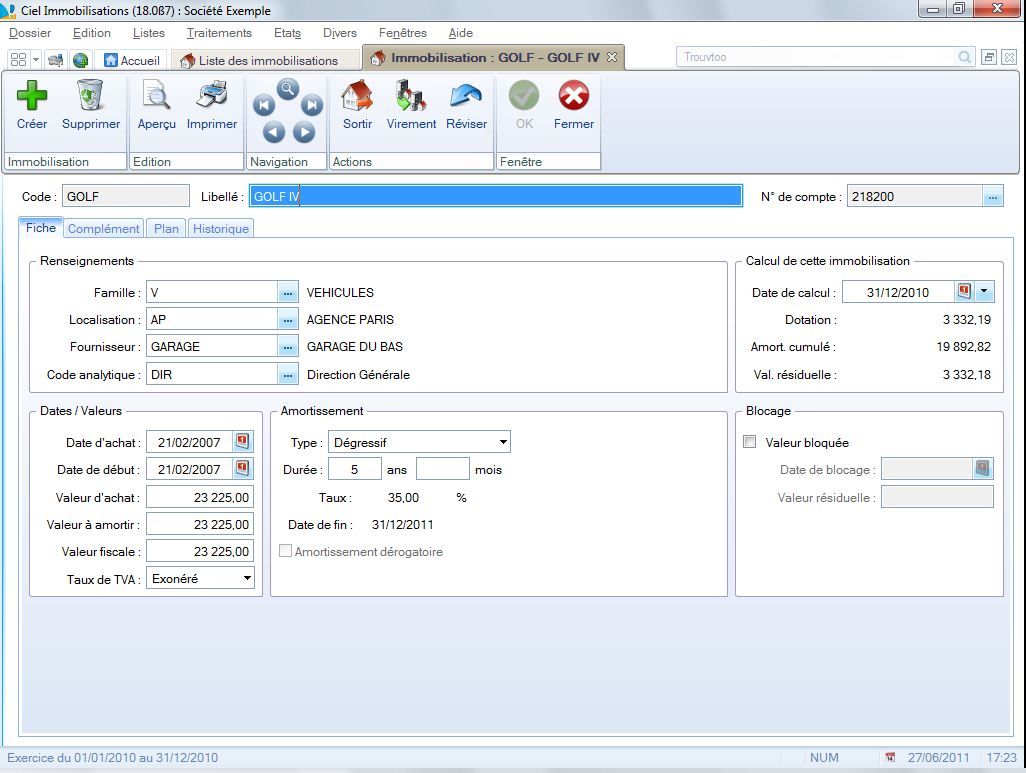Open calendar picker for Date d'achat
The image size is (1026, 773).
(x=243, y=441)
